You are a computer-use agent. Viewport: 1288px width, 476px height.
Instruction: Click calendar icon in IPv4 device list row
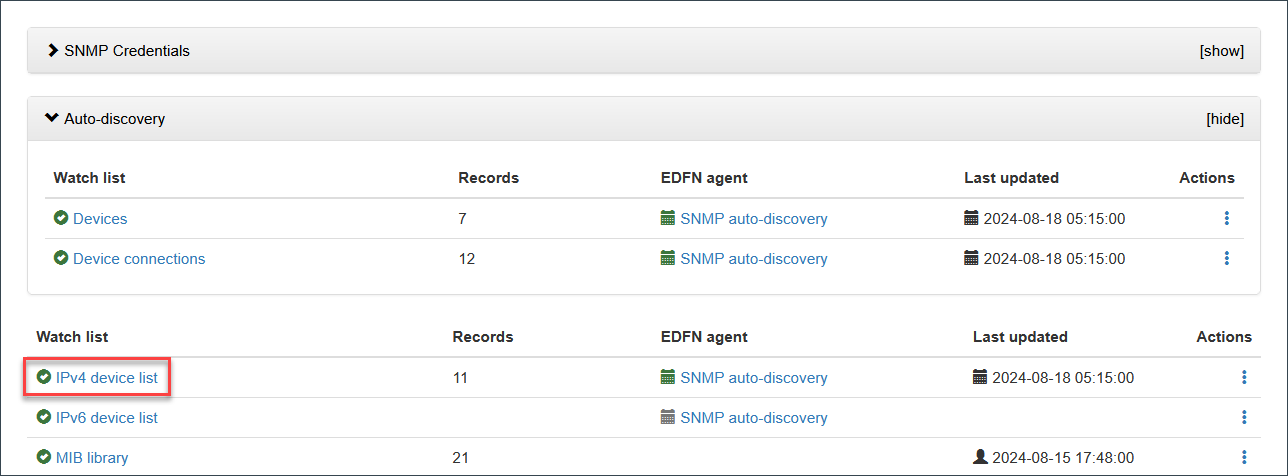tap(980, 378)
